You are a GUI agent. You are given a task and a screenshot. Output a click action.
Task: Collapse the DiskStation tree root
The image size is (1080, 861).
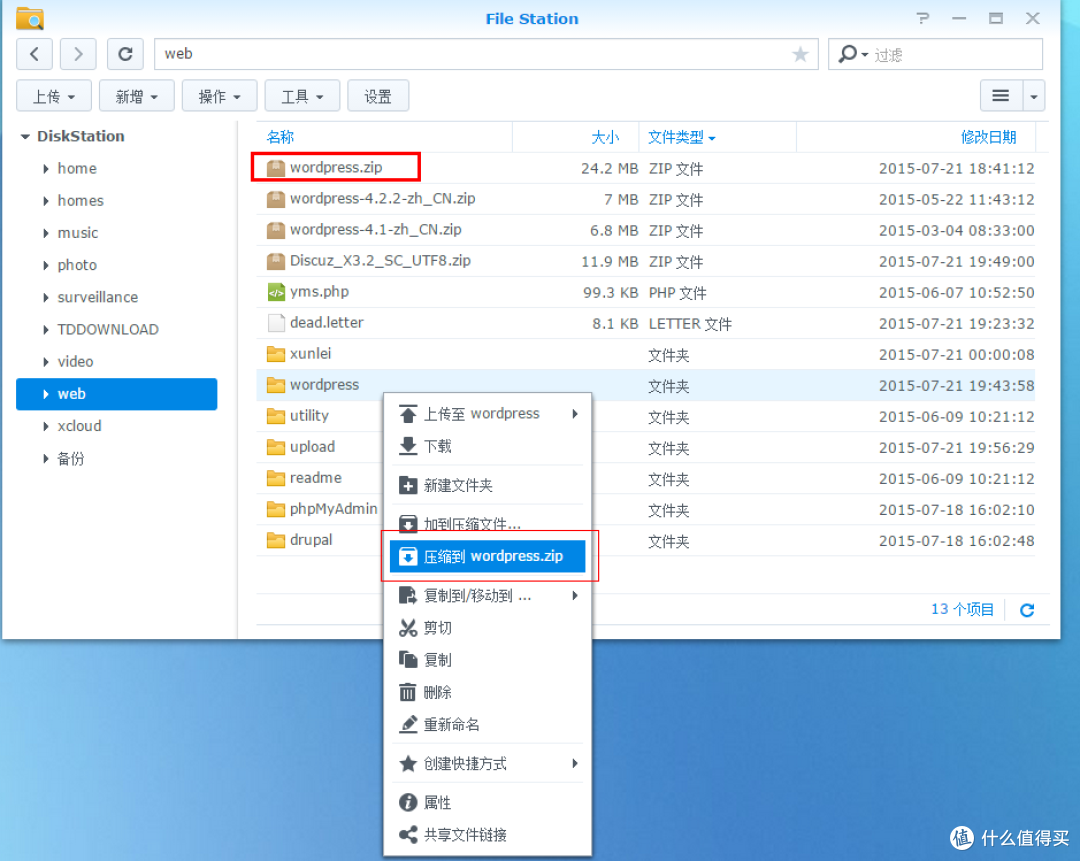pyautogui.click(x=25, y=136)
